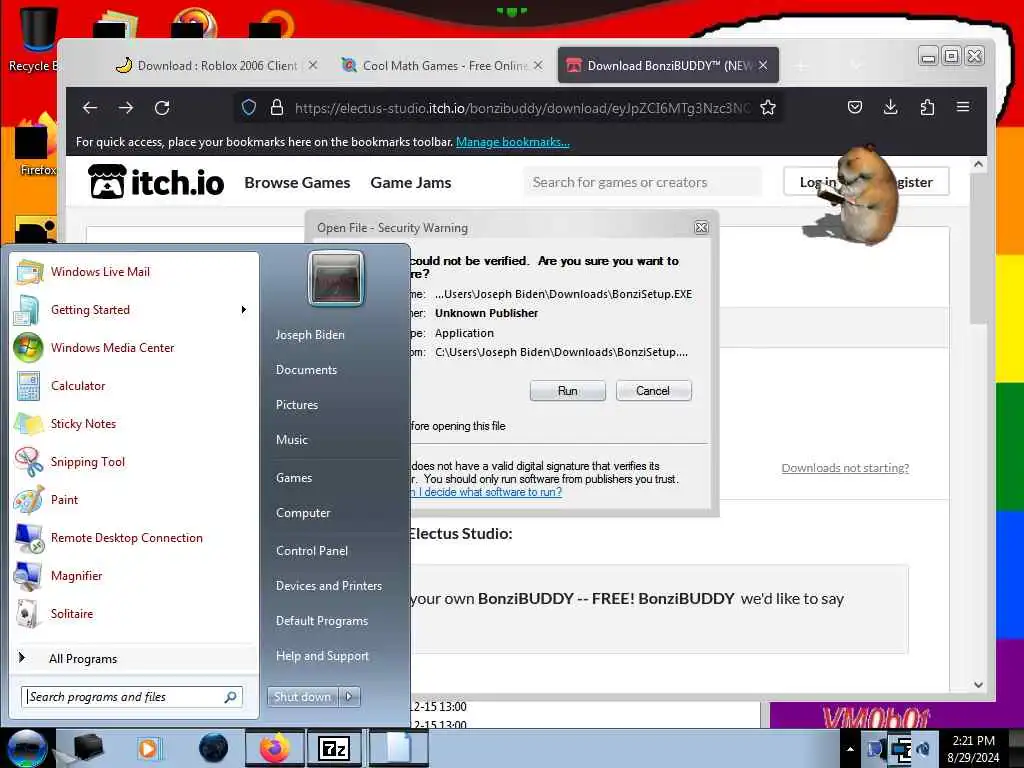Click the user account picture in Start menu
The height and width of the screenshot is (768, 1024).
pyautogui.click(x=336, y=278)
